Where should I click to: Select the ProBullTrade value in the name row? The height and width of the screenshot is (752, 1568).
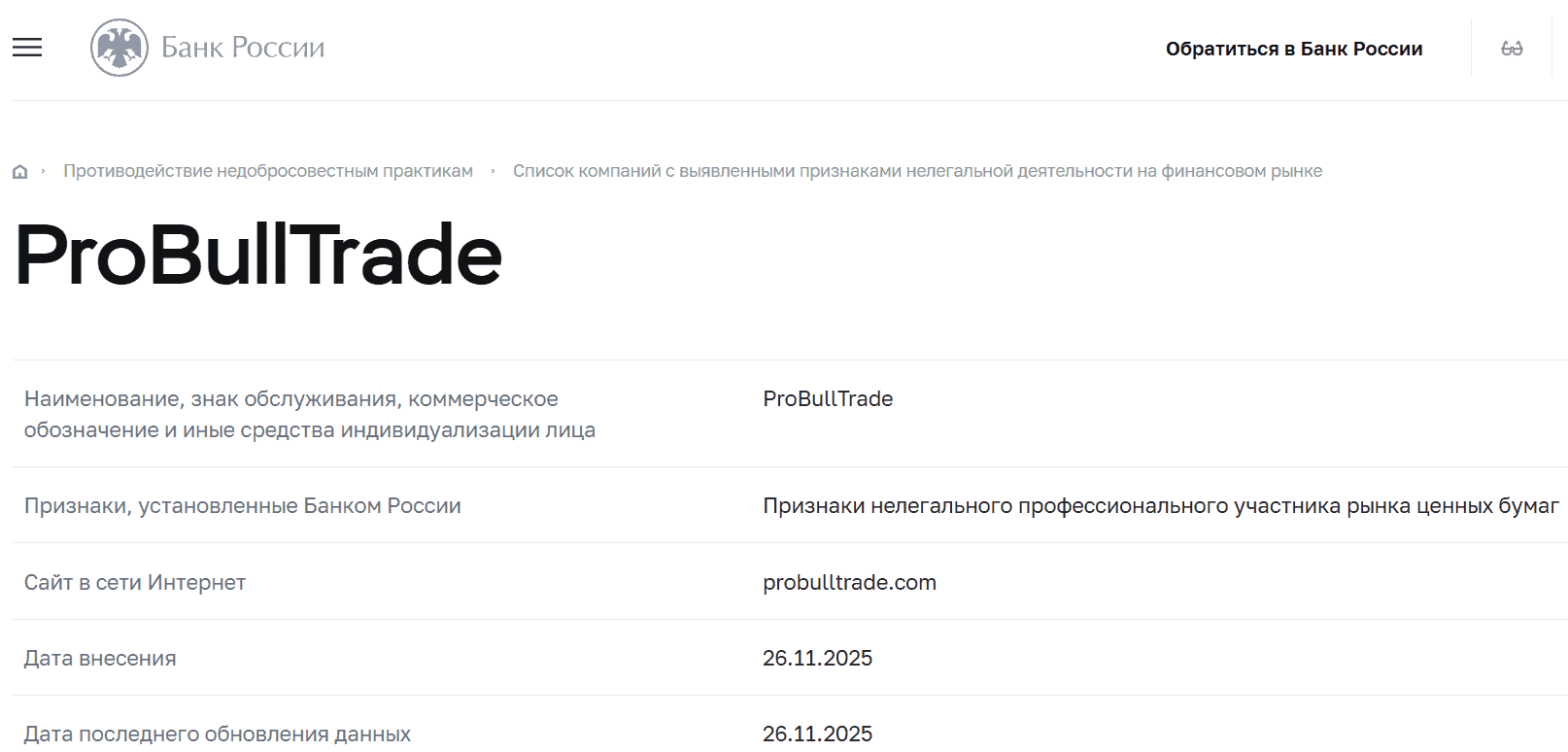pyautogui.click(x=827, y=398)
